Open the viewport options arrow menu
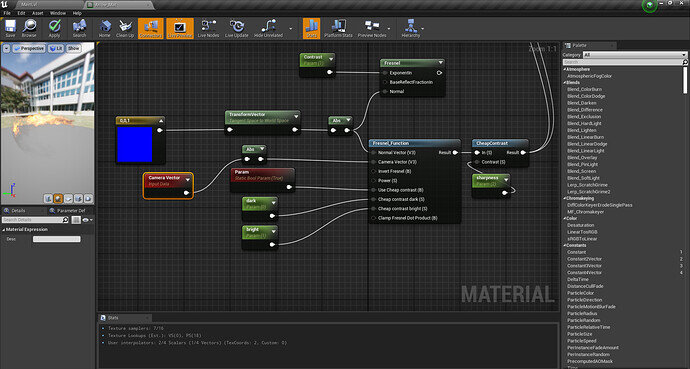This screenshot has width=690, height=369. tap(7, 48)
